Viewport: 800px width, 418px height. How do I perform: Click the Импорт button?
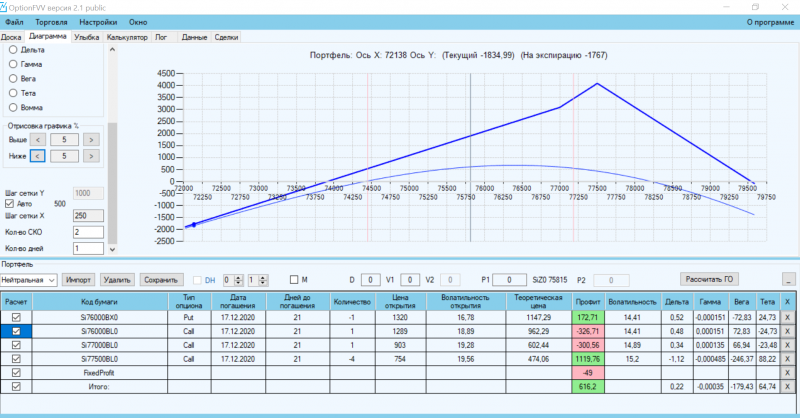79,280
